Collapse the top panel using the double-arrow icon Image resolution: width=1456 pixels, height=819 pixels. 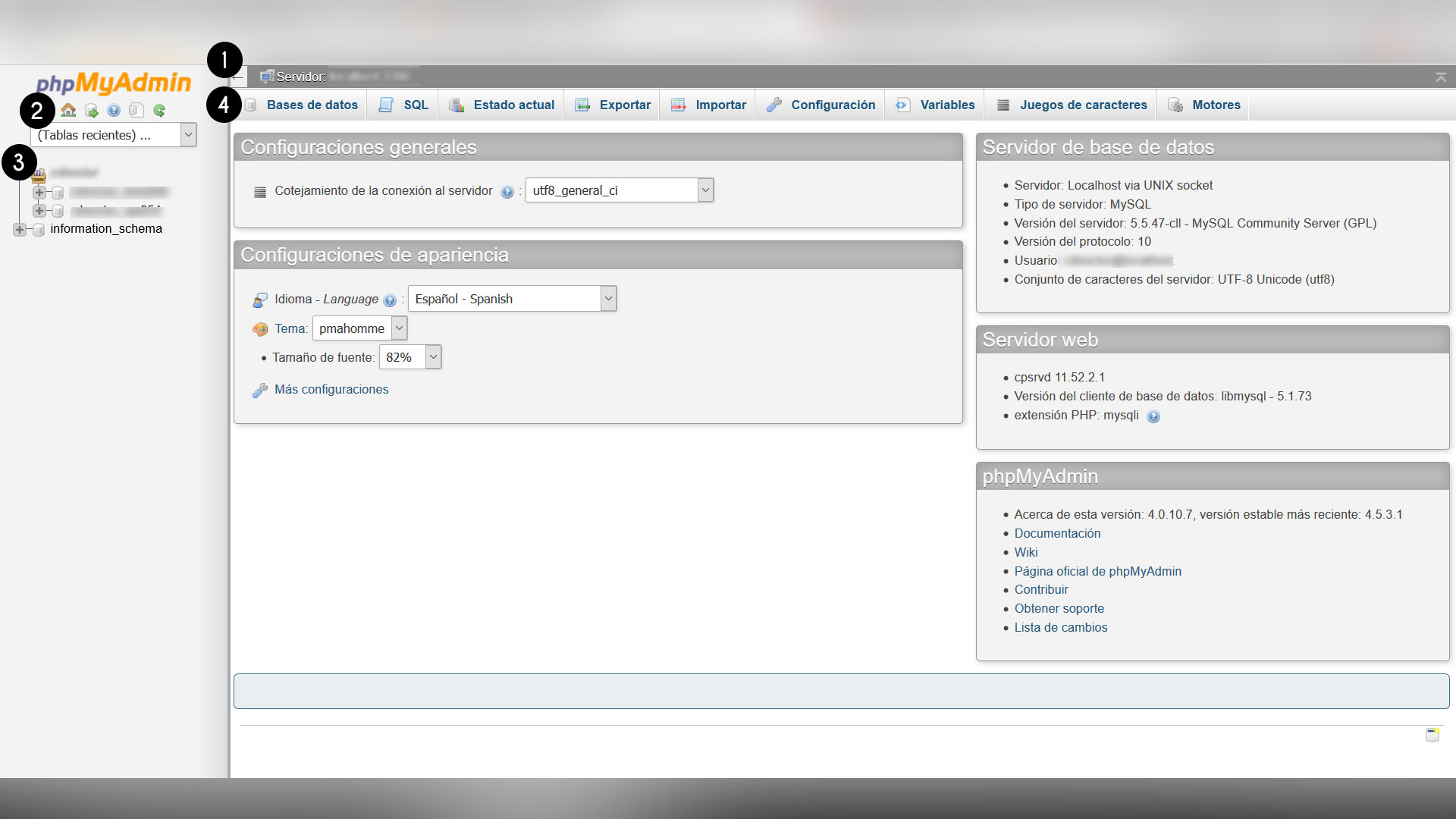pyautogui.click(x=1441, y=77)
